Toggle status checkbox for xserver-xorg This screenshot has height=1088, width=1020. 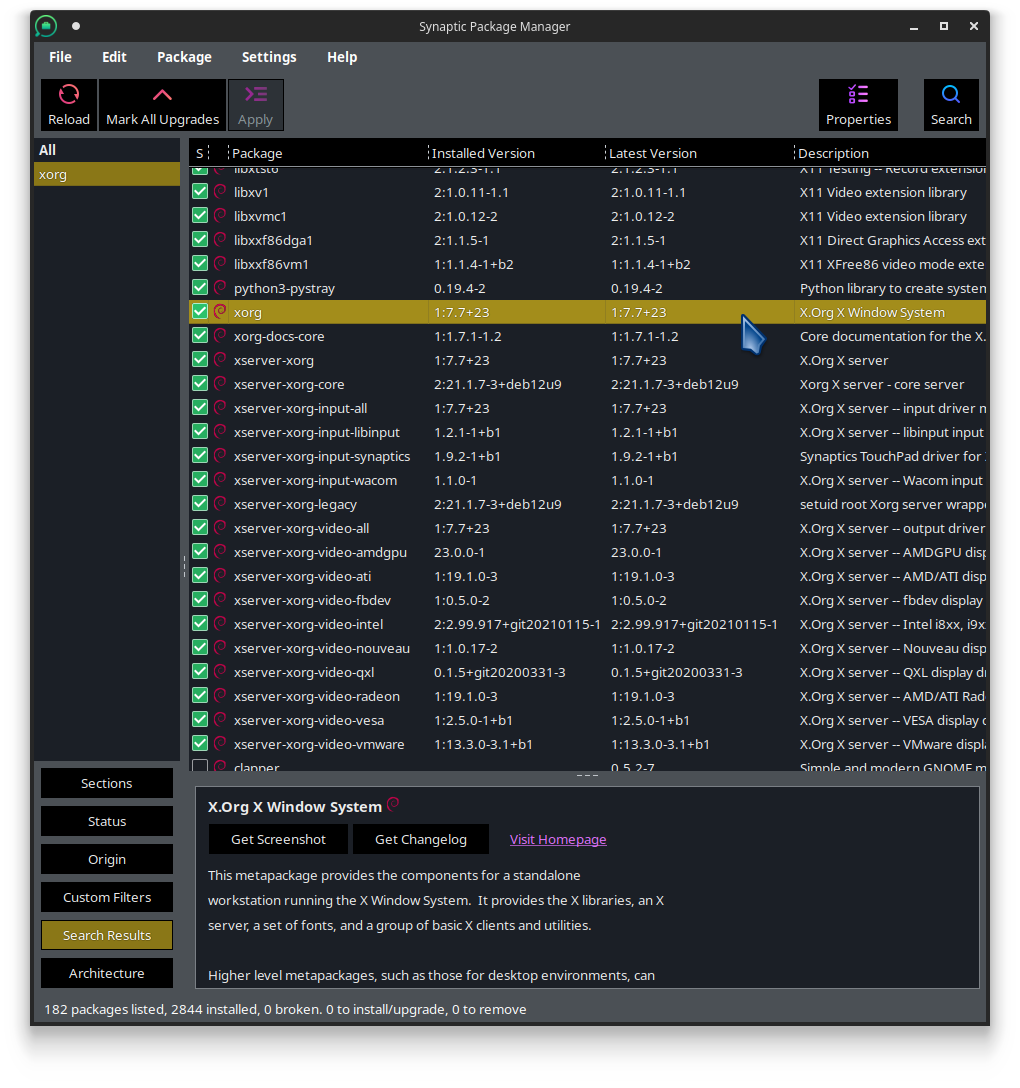point(200,359)
